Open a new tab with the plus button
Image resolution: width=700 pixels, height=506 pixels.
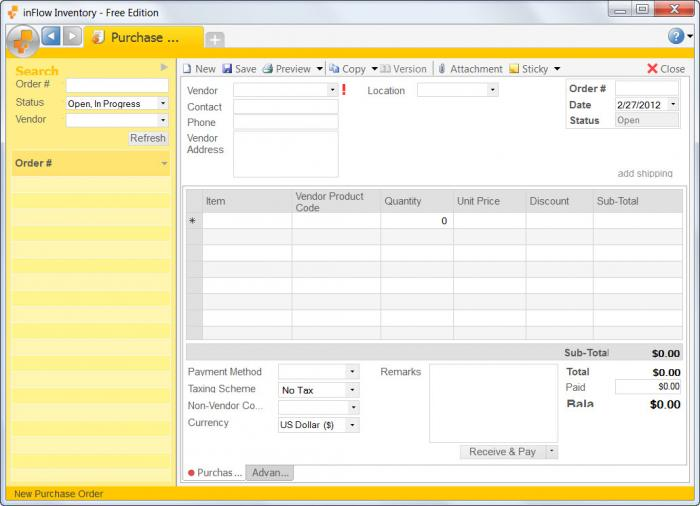click(215, 40)
